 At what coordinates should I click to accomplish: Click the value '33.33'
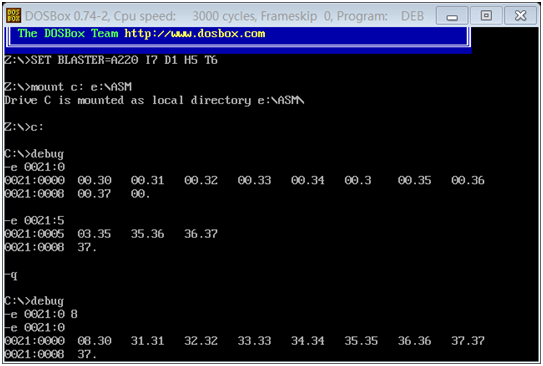pos(254,341)
